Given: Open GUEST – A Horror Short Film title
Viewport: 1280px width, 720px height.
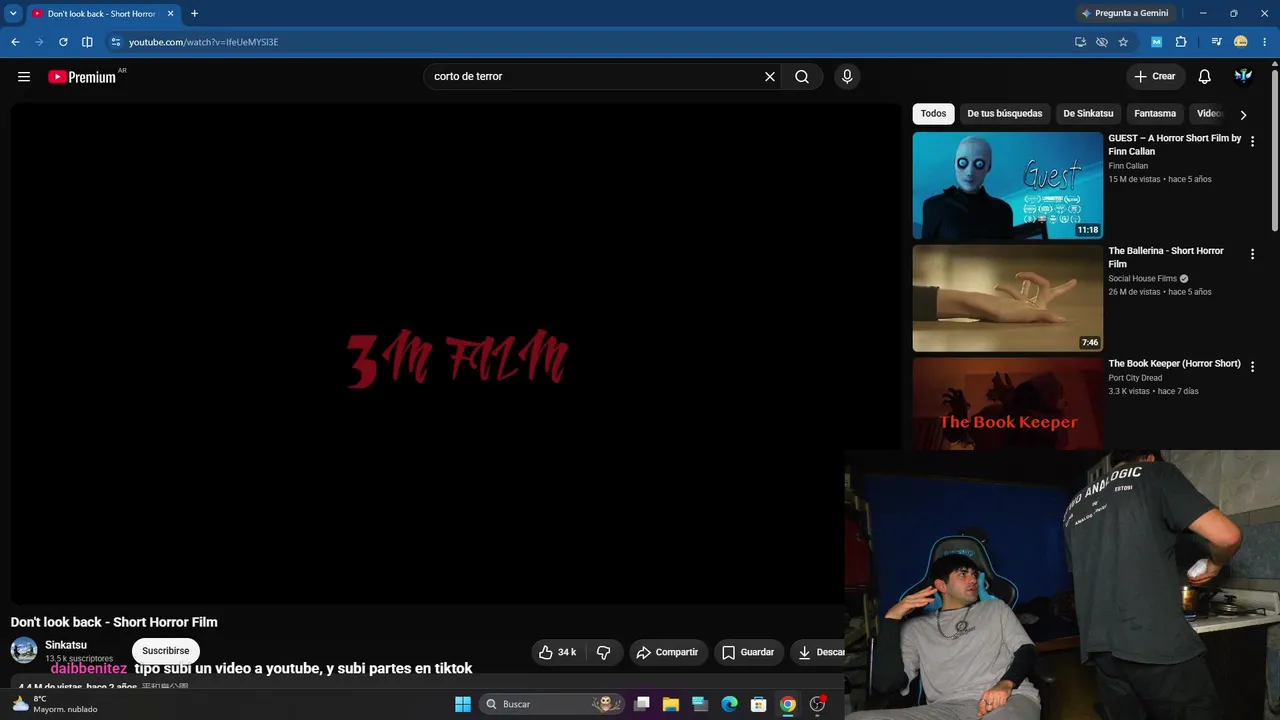Looking at the screenshot, I should click(1174, 145).
